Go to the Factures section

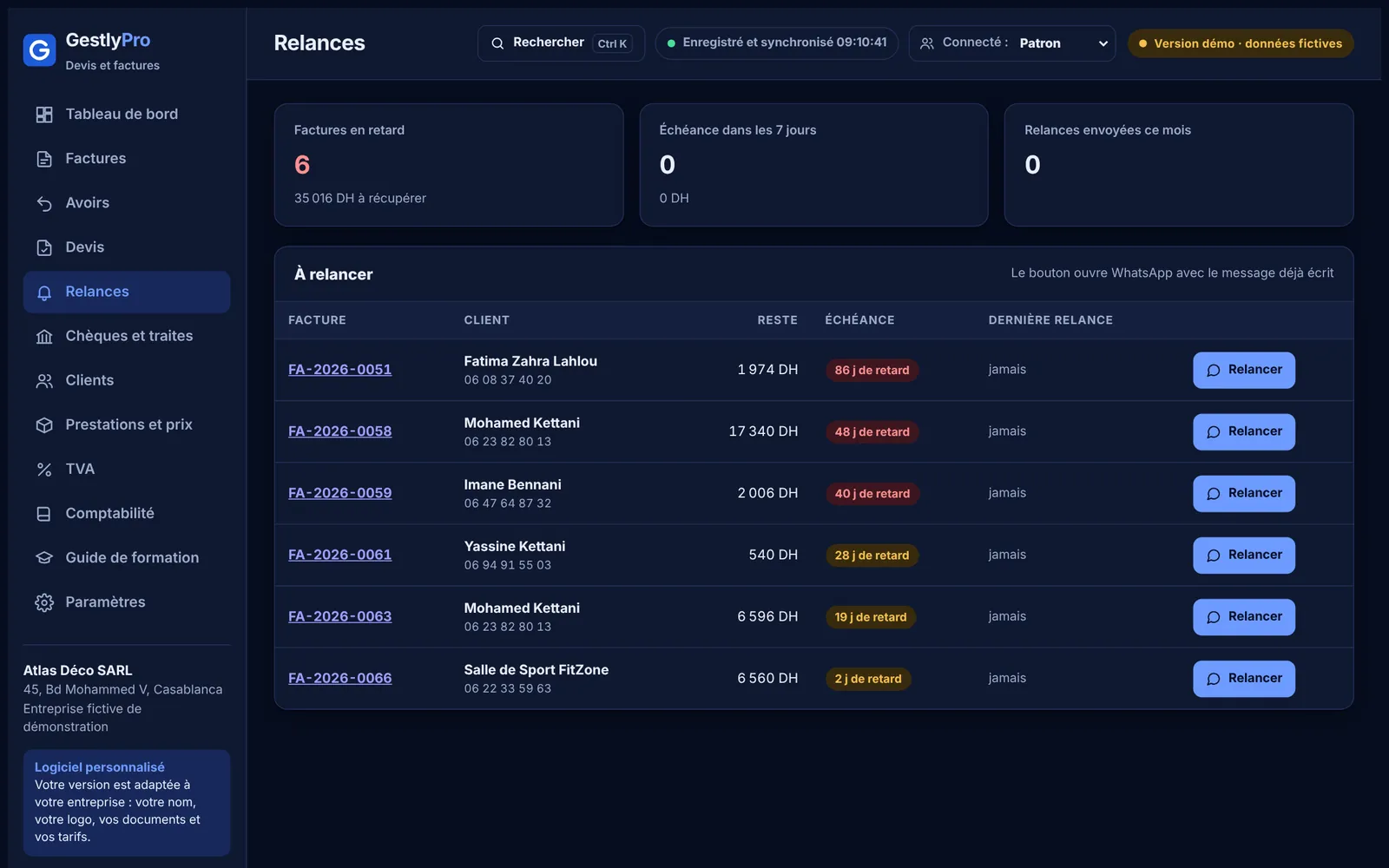click(x=127, y=159)
